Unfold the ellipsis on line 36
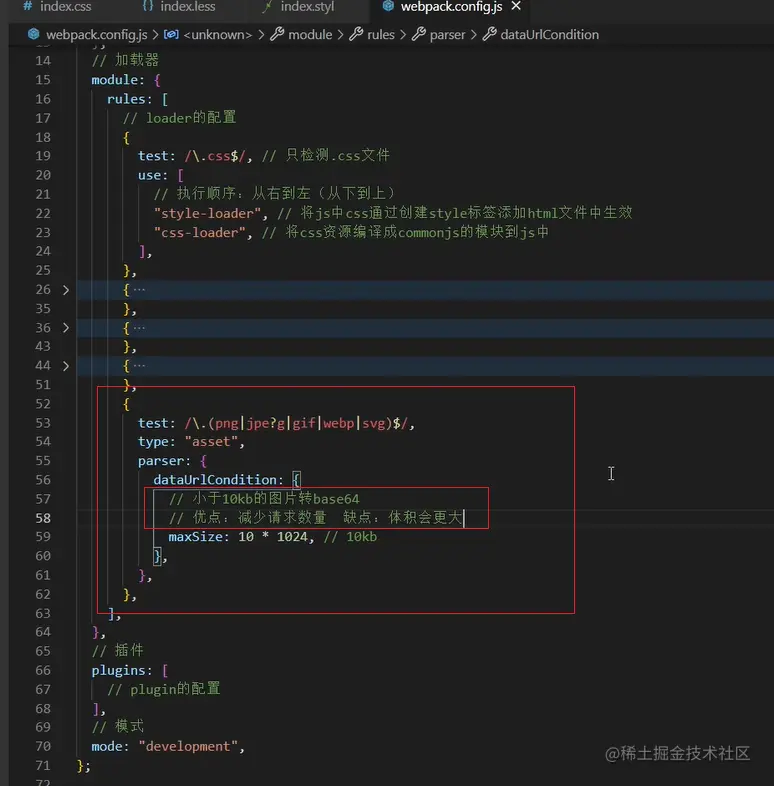Viewport: 774px width, 786px height. [139, 327]
